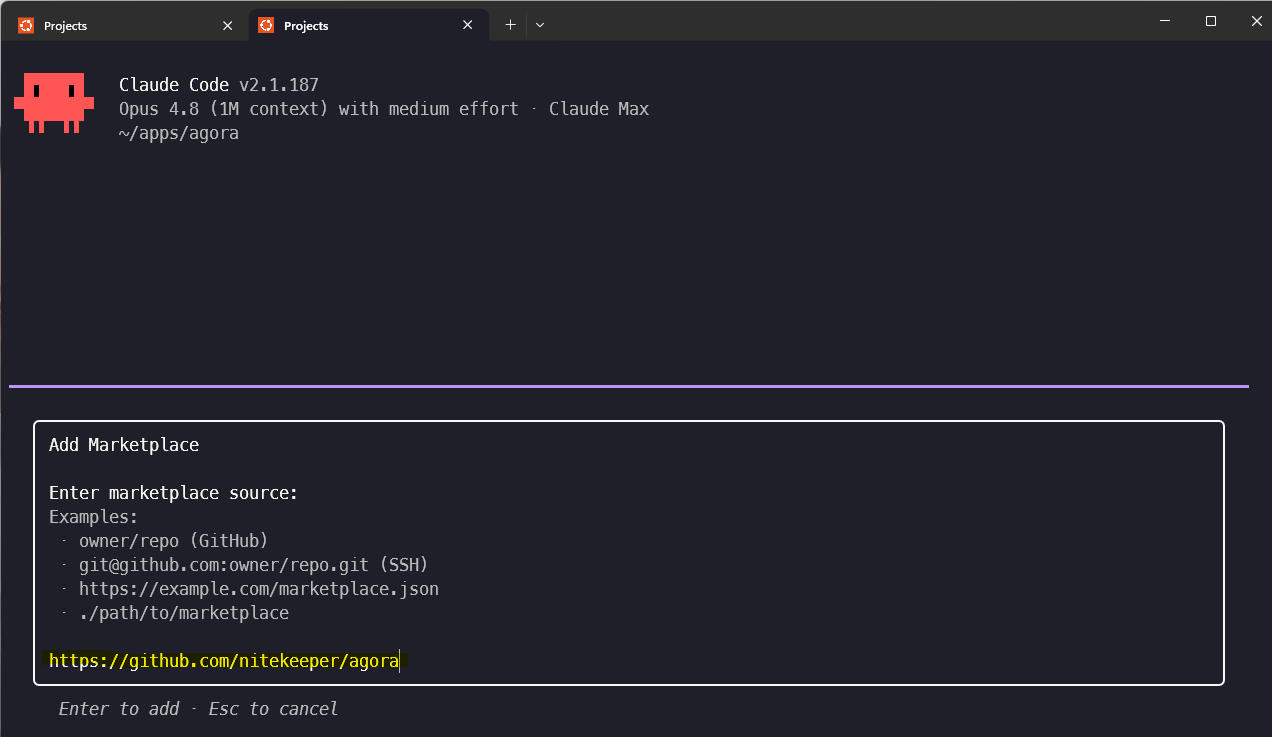Switch to the first Projects tab
Image resolution: width=1272 pixels, height=737 pixels.
(126, 25)
